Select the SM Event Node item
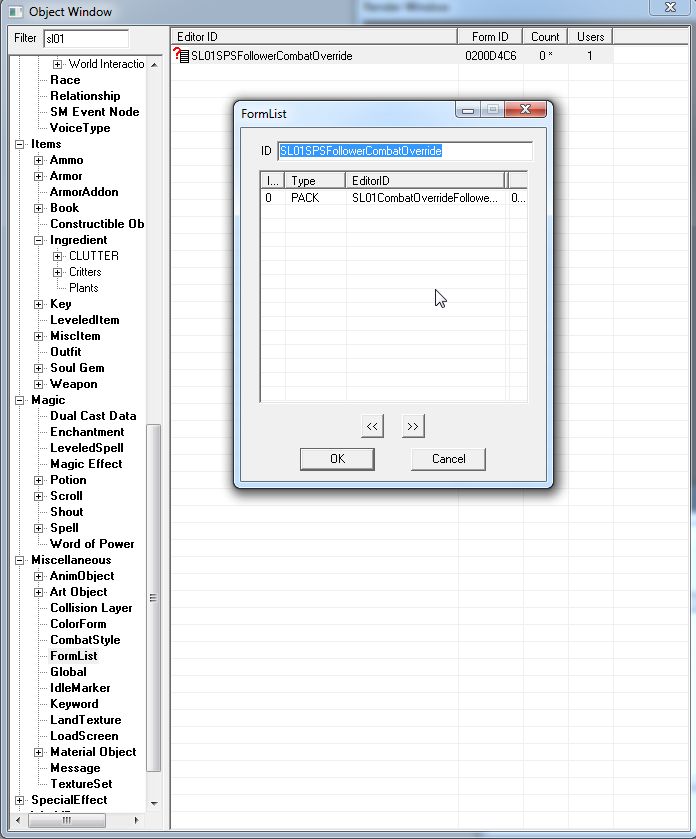 click(x=95, y=112)
